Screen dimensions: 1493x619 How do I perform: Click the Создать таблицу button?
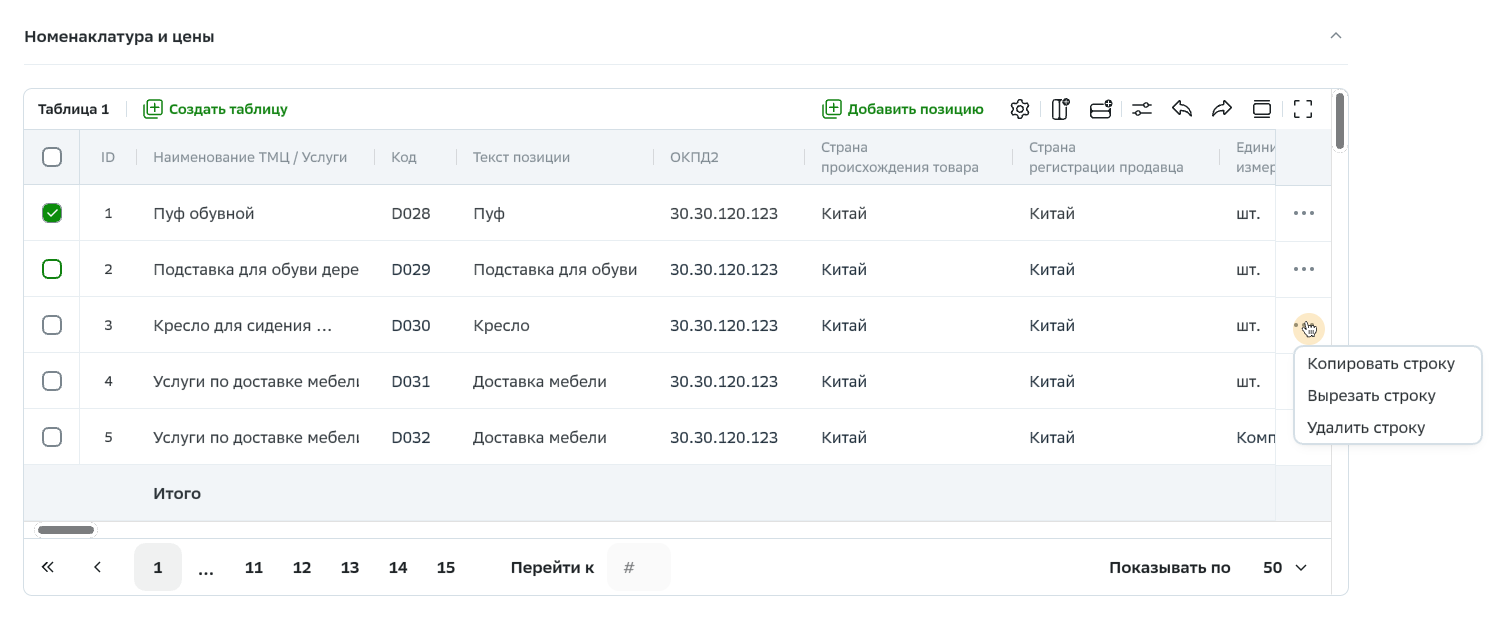(x=216, y=109)
